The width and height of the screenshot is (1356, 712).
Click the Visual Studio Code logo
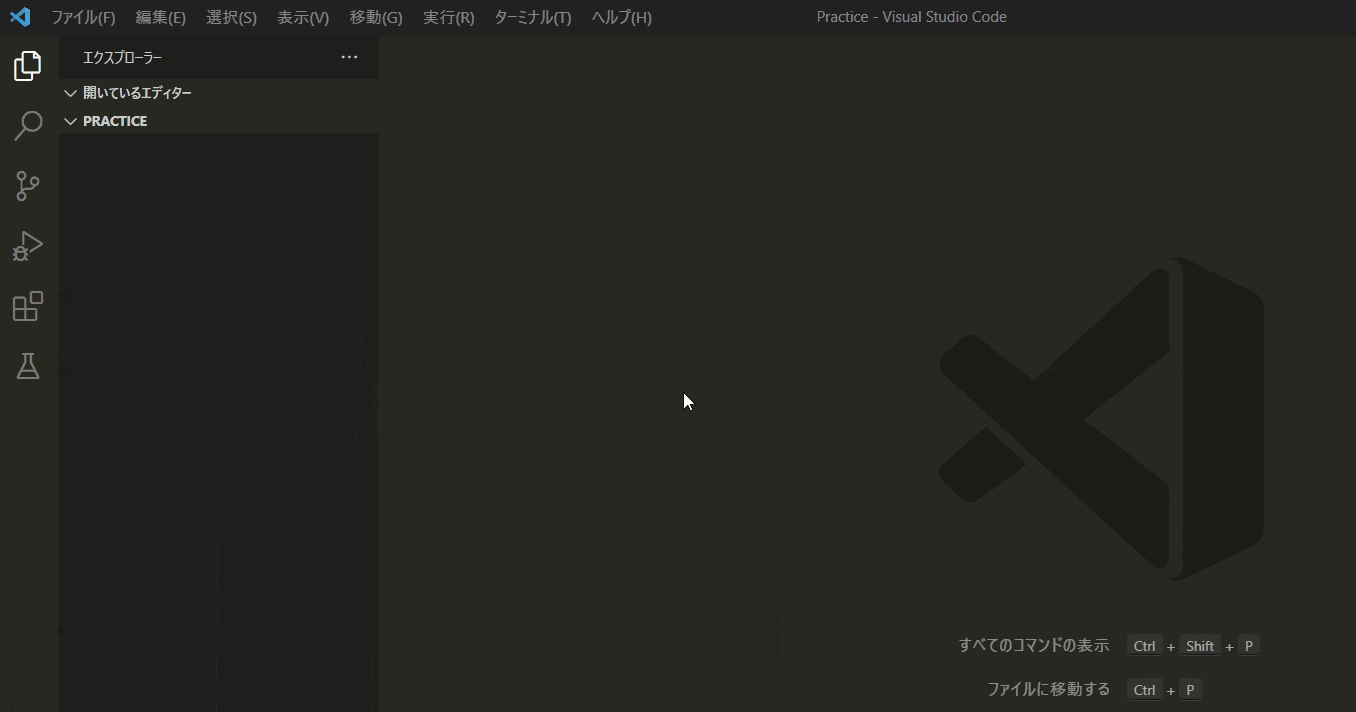click(x=20, y=16)
